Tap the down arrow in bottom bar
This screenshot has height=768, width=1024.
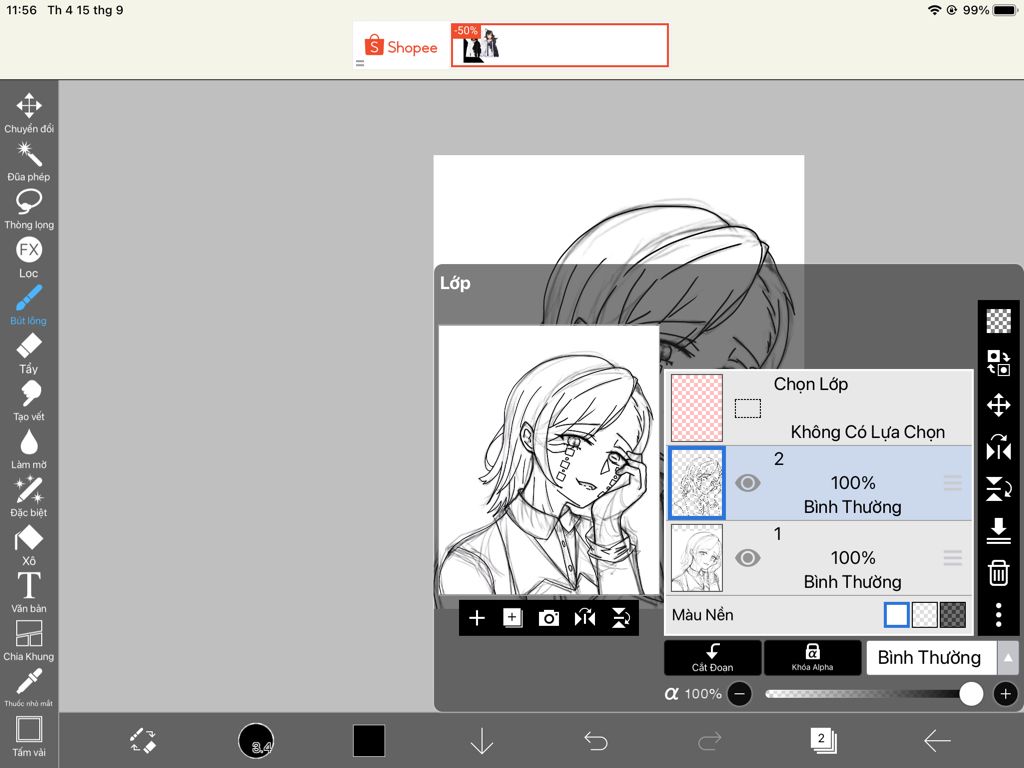click(x=482, y=741)
